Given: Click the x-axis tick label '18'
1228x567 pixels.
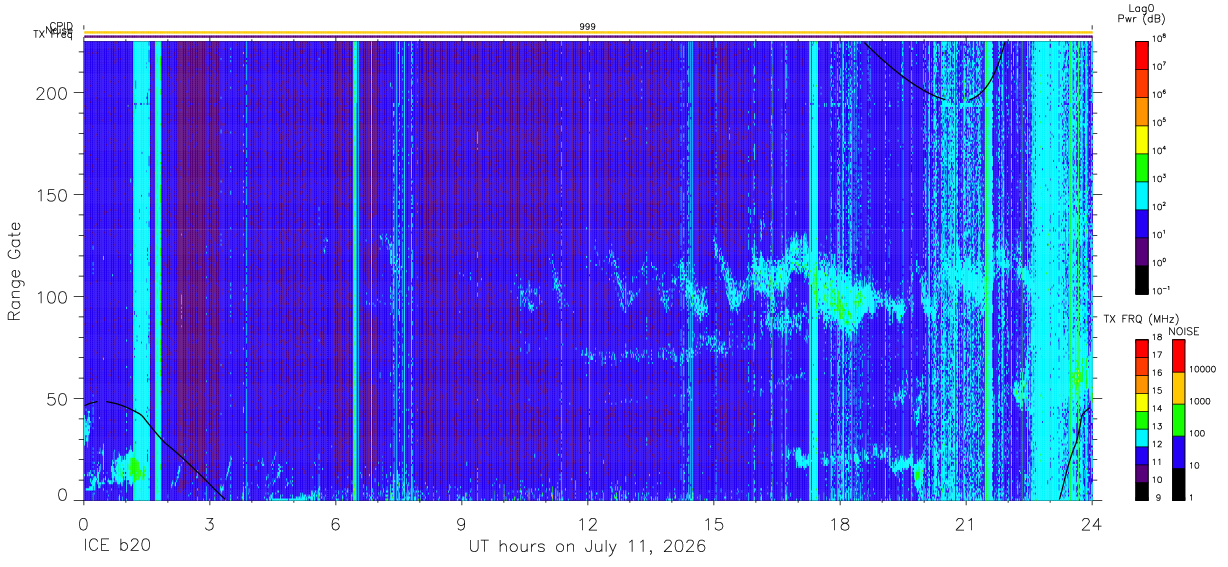Looking at the screenshot, I should coord(840,523).
